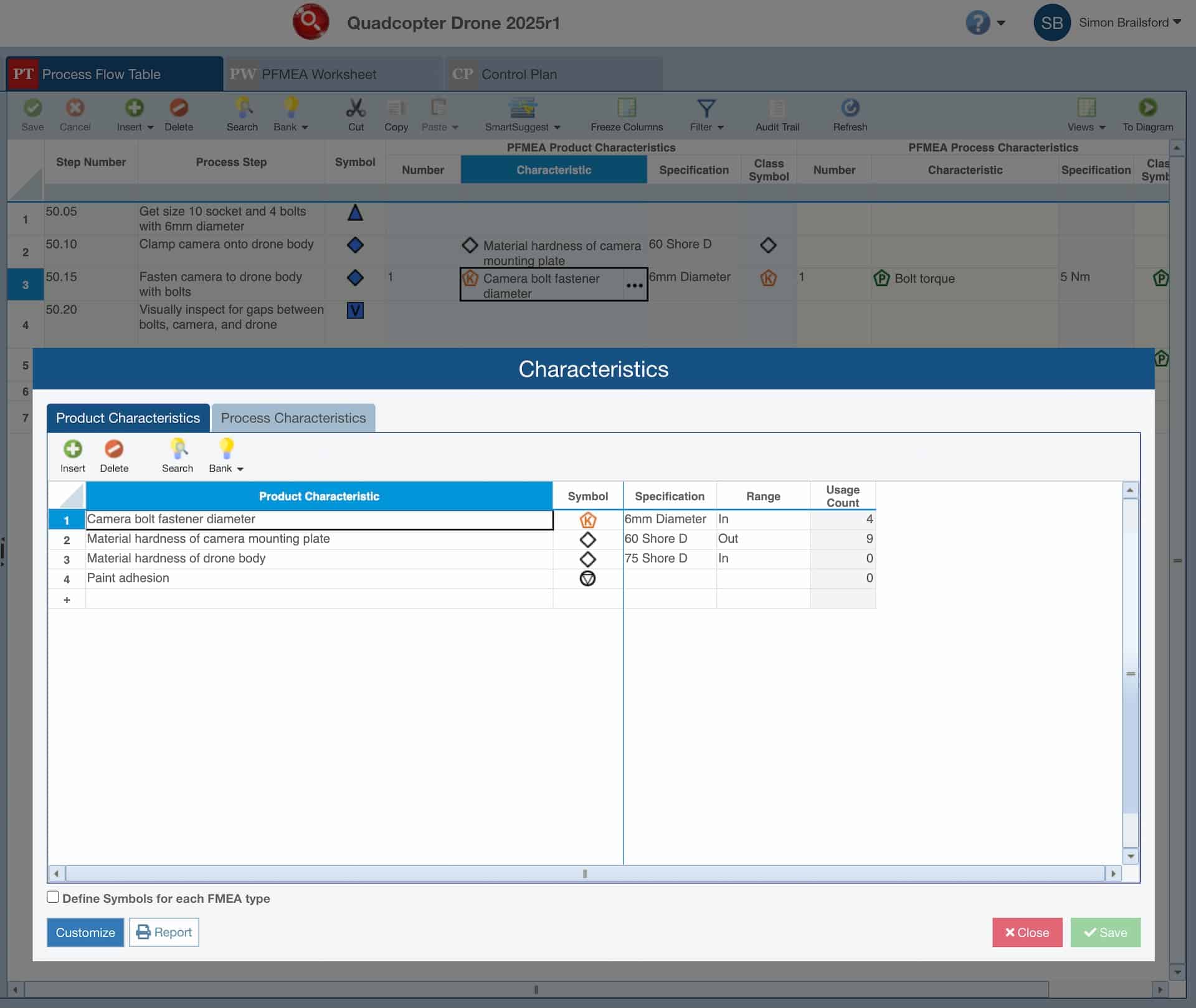Image resolution: width=1196 pixels, height=1008 pixels.
Task: Copy the selected row
Action: click(397, 114)
